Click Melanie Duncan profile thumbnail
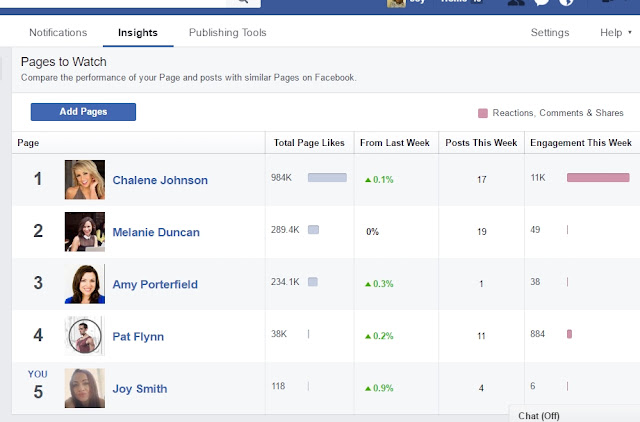640x422 pixels. (x=84, y=231)
